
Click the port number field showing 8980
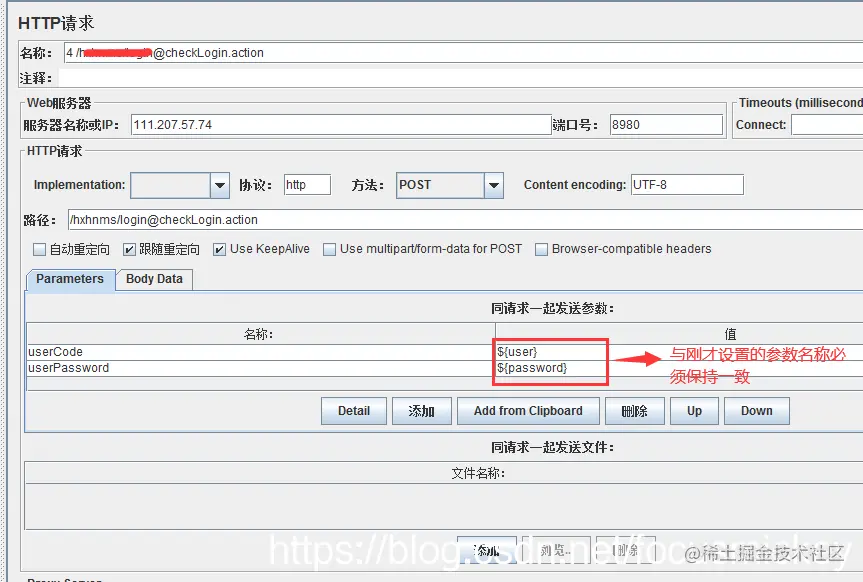(666, 125)
